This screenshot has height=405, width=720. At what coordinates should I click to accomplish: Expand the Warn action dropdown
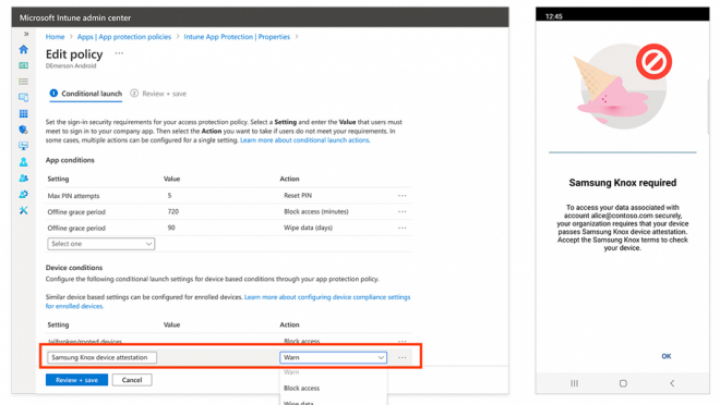(333, 357)
